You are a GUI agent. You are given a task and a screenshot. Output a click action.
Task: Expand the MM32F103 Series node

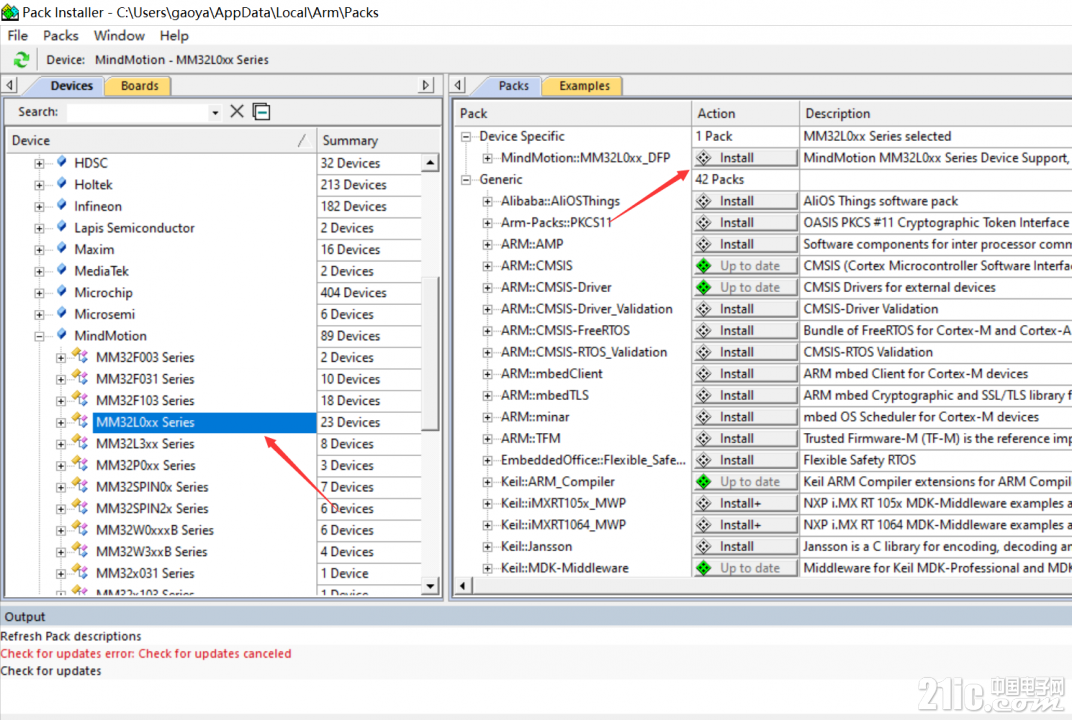61,401
